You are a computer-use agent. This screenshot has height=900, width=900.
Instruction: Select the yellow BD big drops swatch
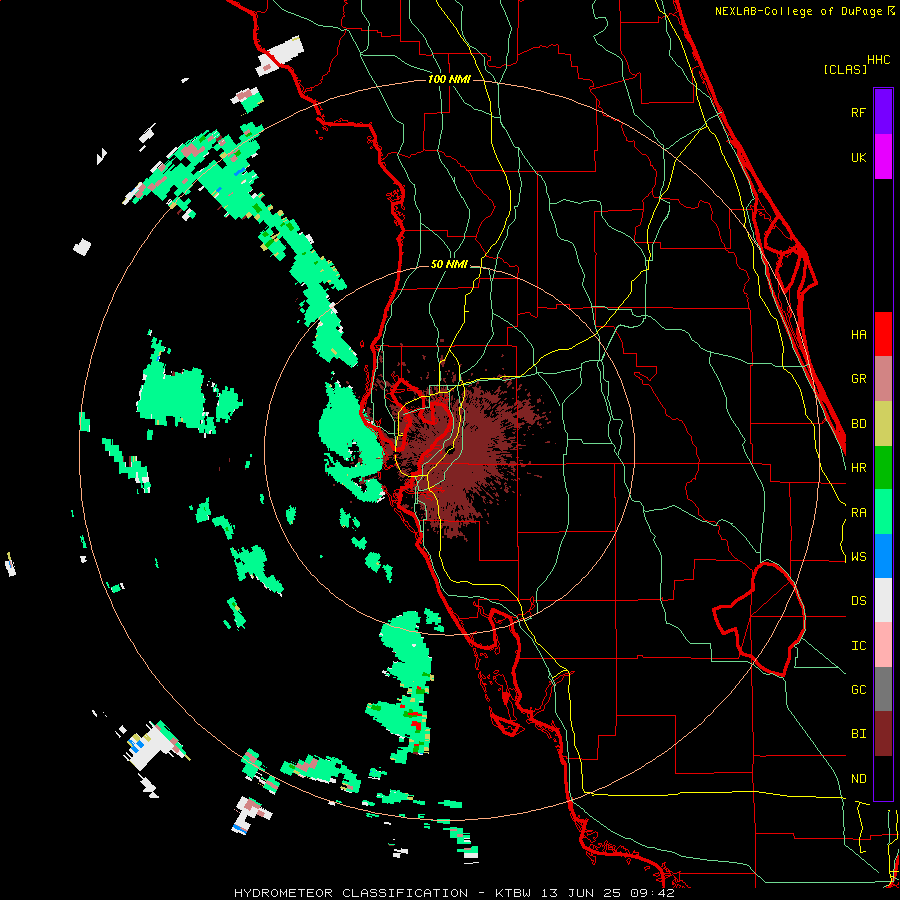pyautogui.click(x=883, y=423)
